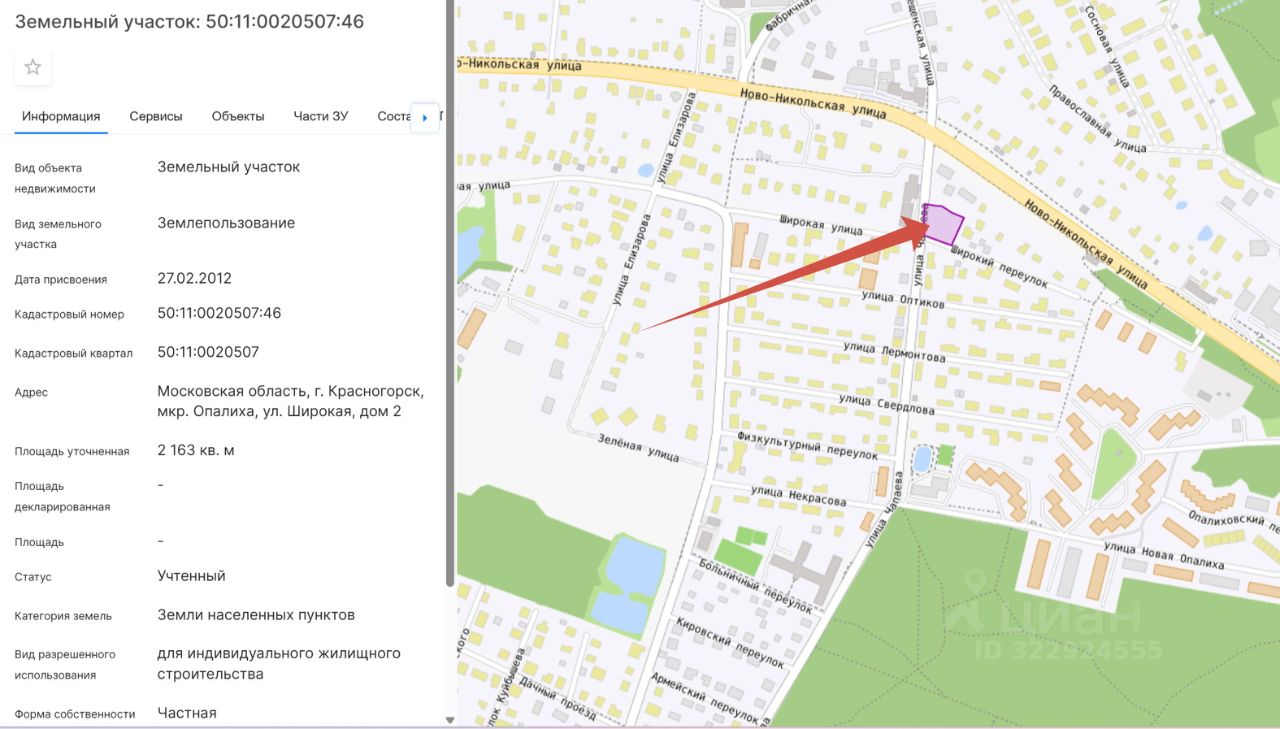This screenshot has width=1280, height=729.
Task: Click the Землепользование value
Action: click(226, 223)
